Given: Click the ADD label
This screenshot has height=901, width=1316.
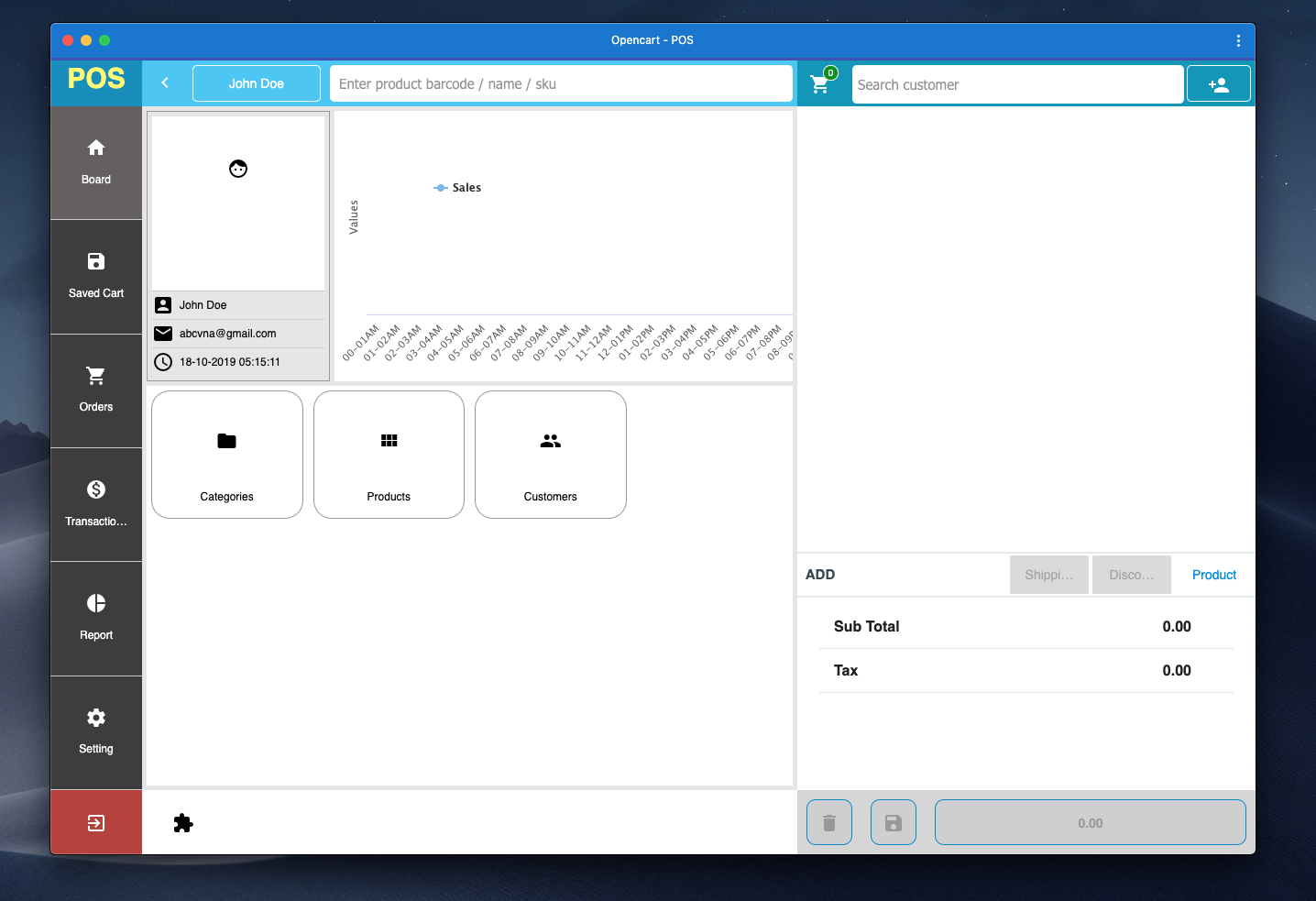Looking at the screenshot, I should 820,575.
